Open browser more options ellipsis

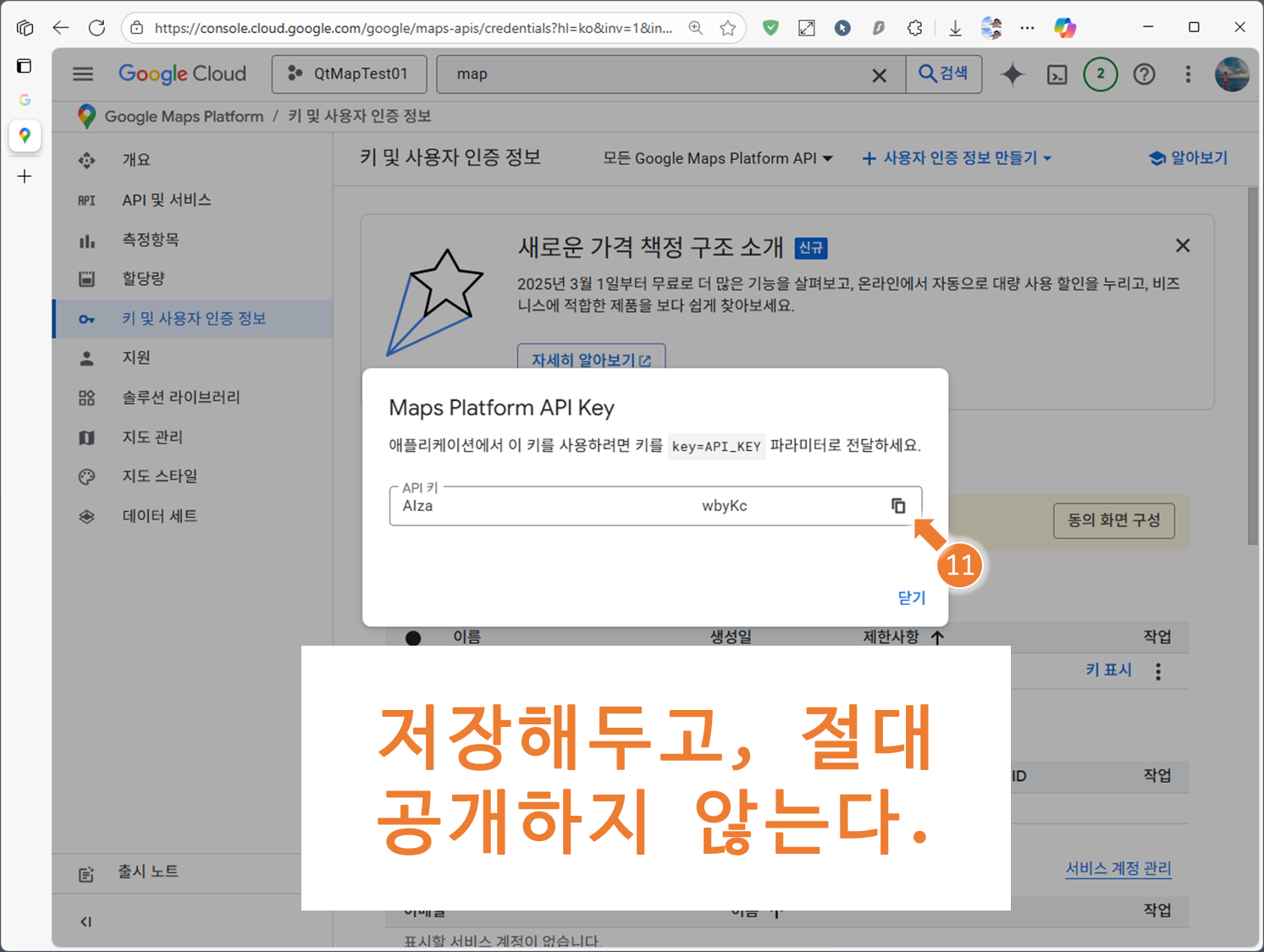[1027, 28]
